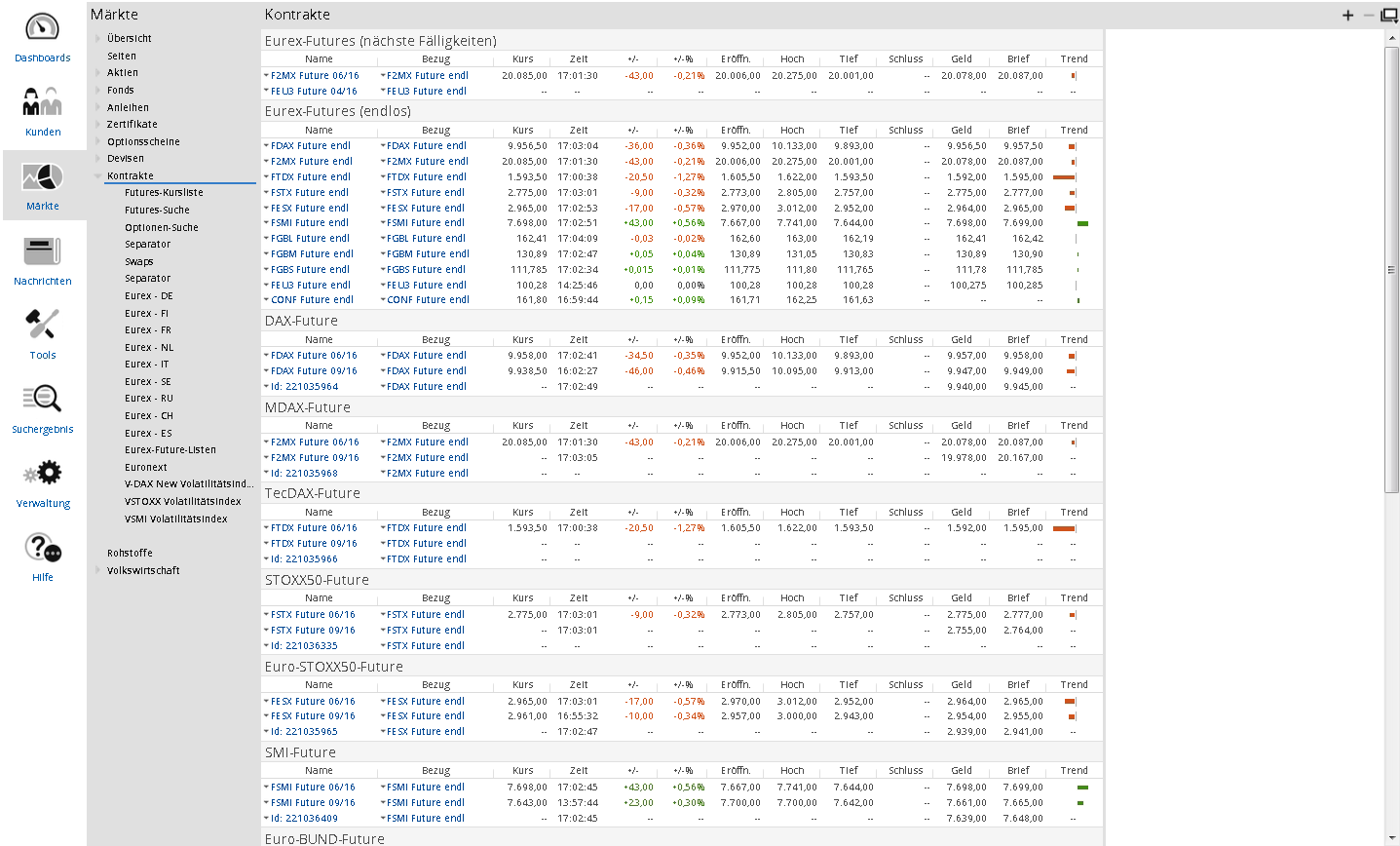Viewport: 1400px width, 846px height.
Task: Click the plus icon in Kontrakte header
Action: point(1347,15)
